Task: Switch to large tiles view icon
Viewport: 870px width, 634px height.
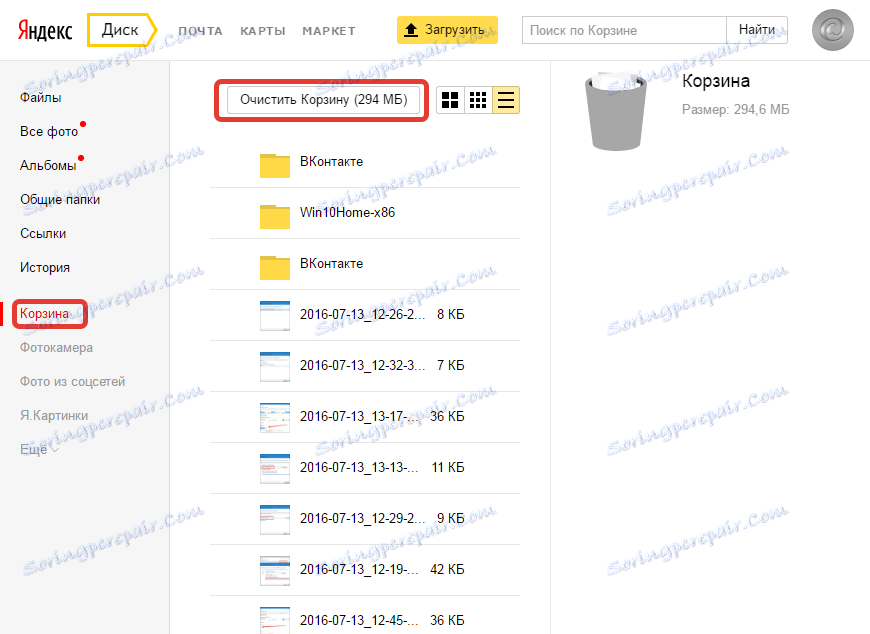Action: click(450, 100)
